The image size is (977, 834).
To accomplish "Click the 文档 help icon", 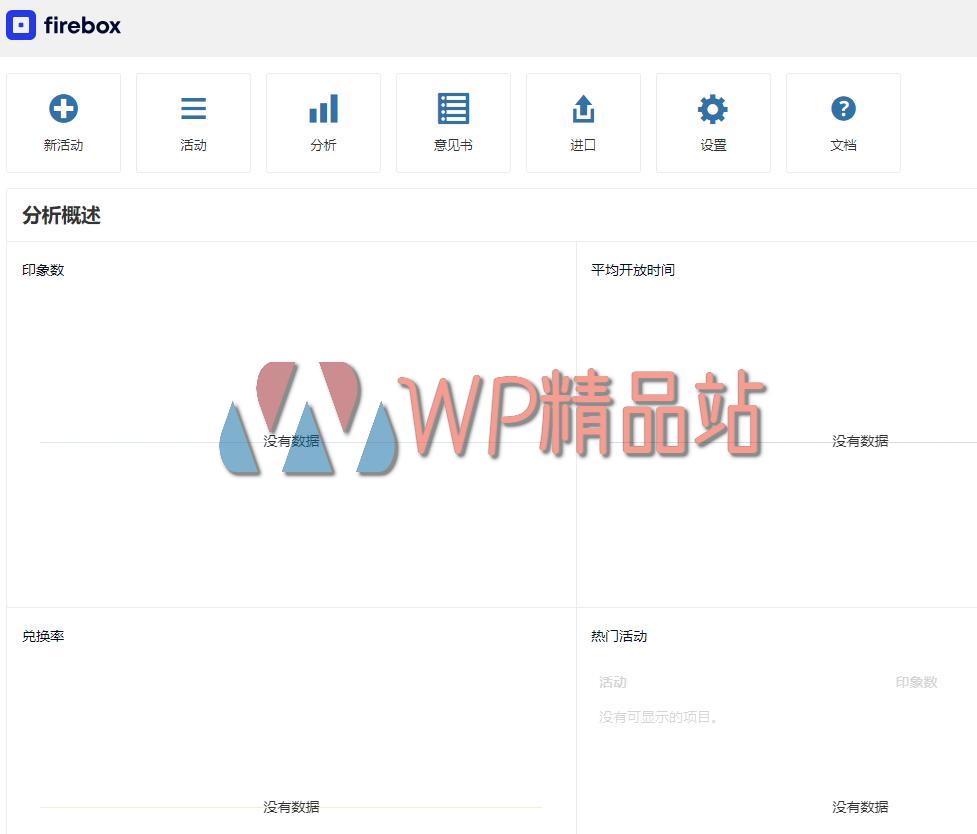I will coord(843,106).
